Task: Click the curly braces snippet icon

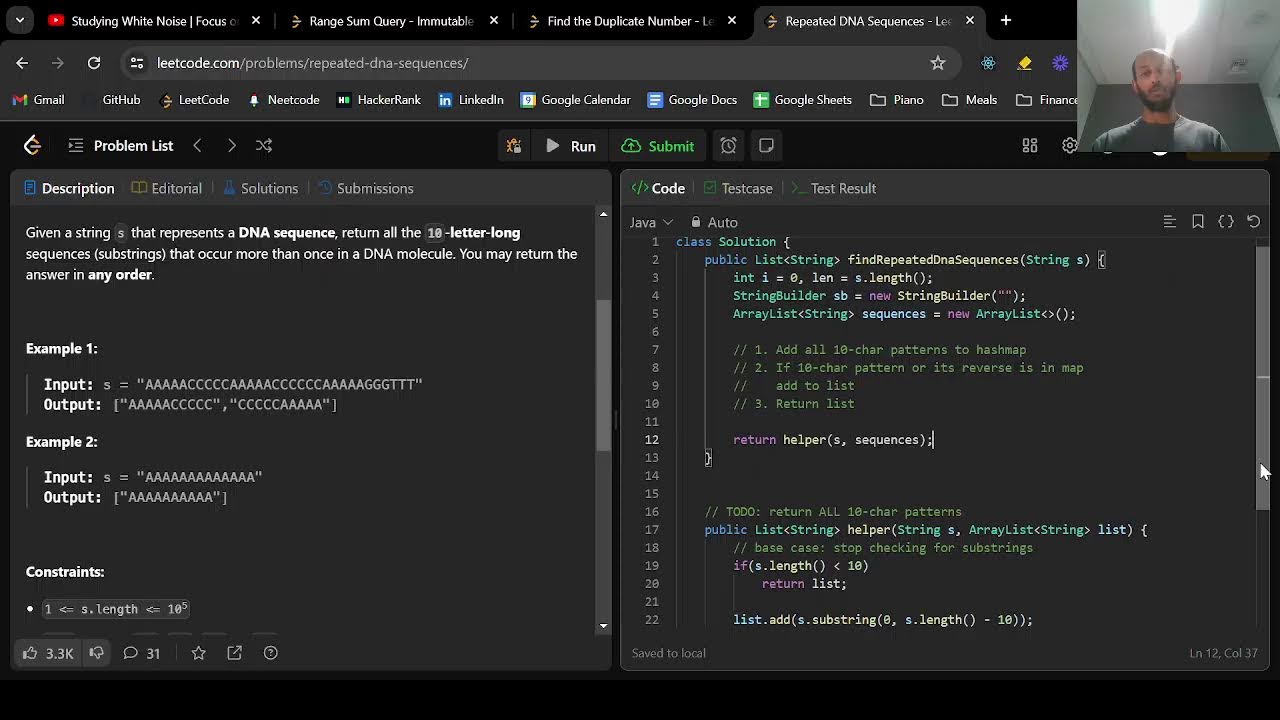Action: [1226, 222]
